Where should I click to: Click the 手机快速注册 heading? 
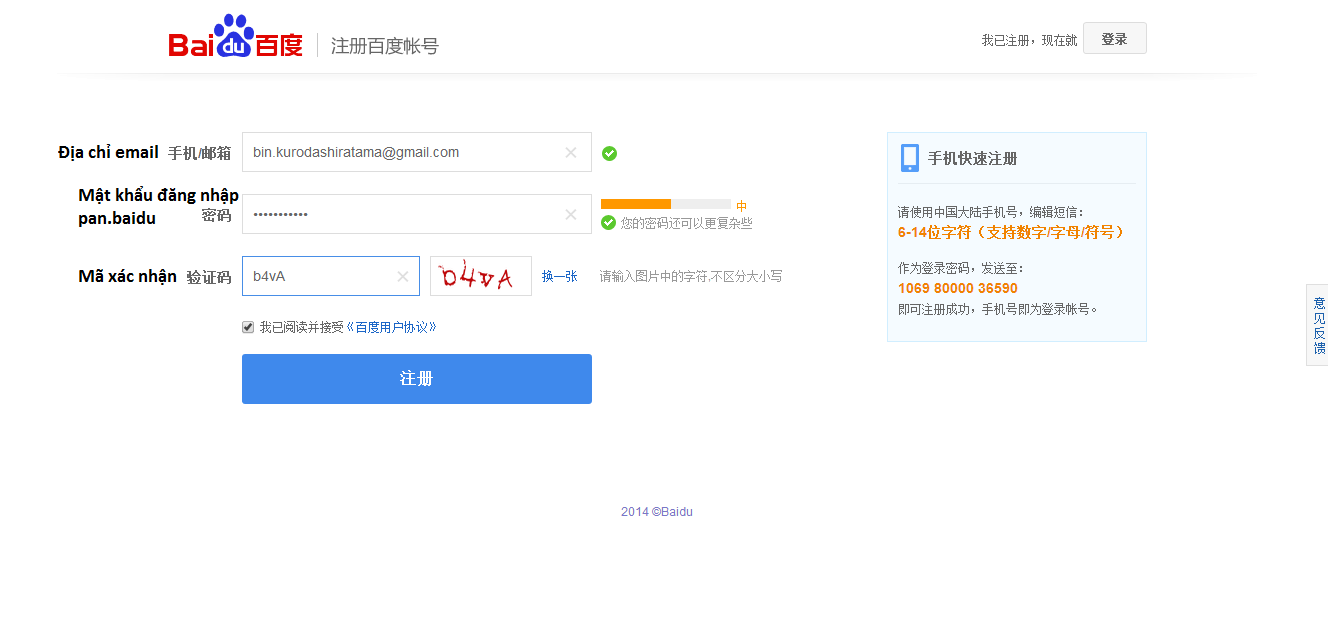pos(973,158)
